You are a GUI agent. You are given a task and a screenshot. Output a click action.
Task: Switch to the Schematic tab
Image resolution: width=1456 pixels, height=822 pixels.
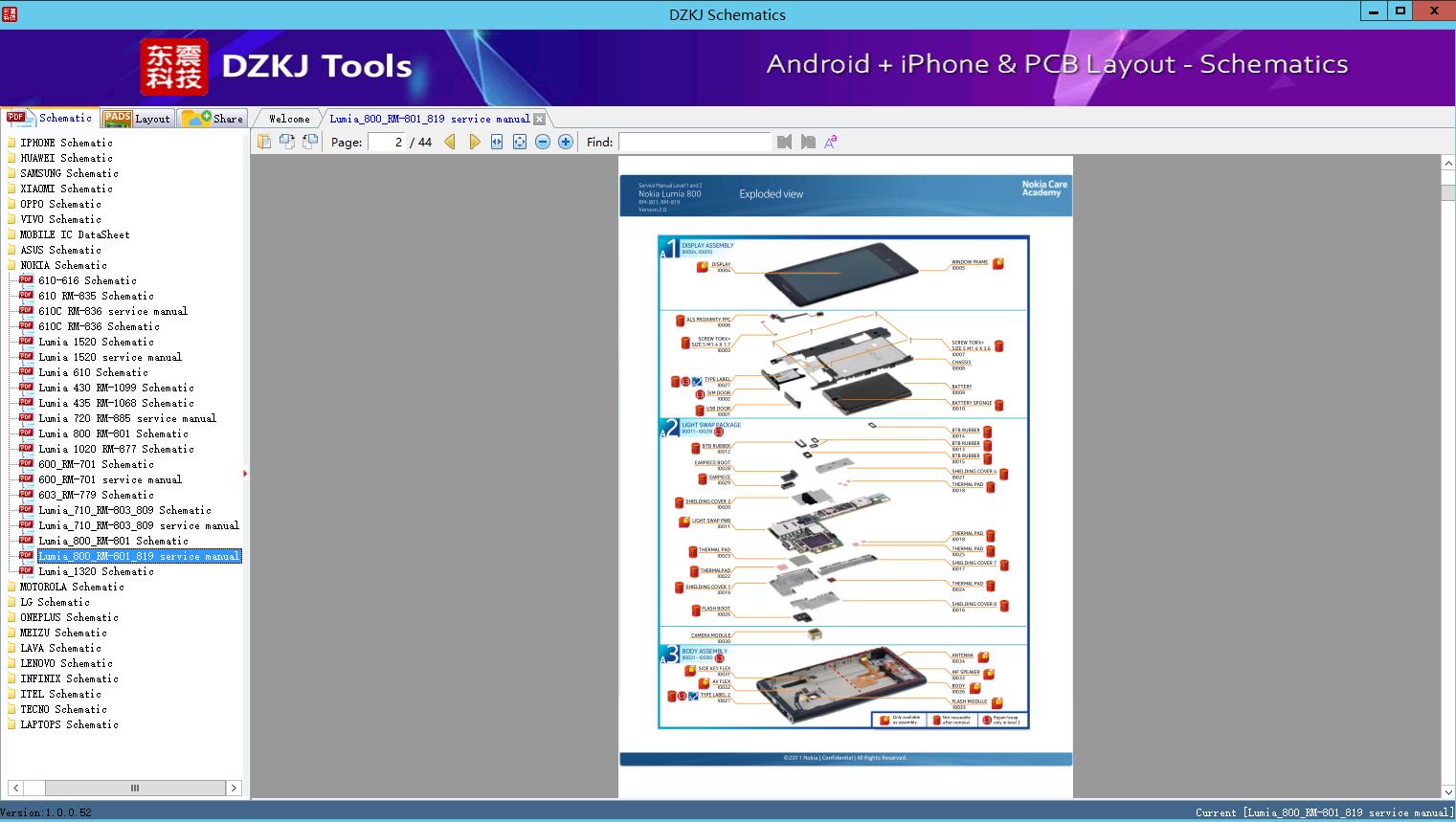pyautogui.click(x=50, y=118)
